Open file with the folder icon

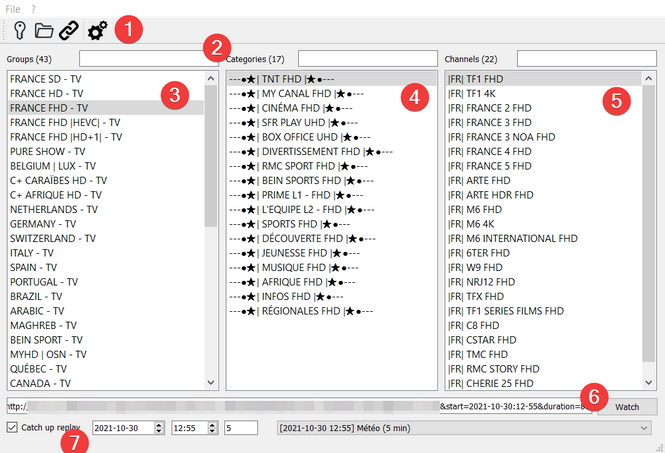pos(44,31)
